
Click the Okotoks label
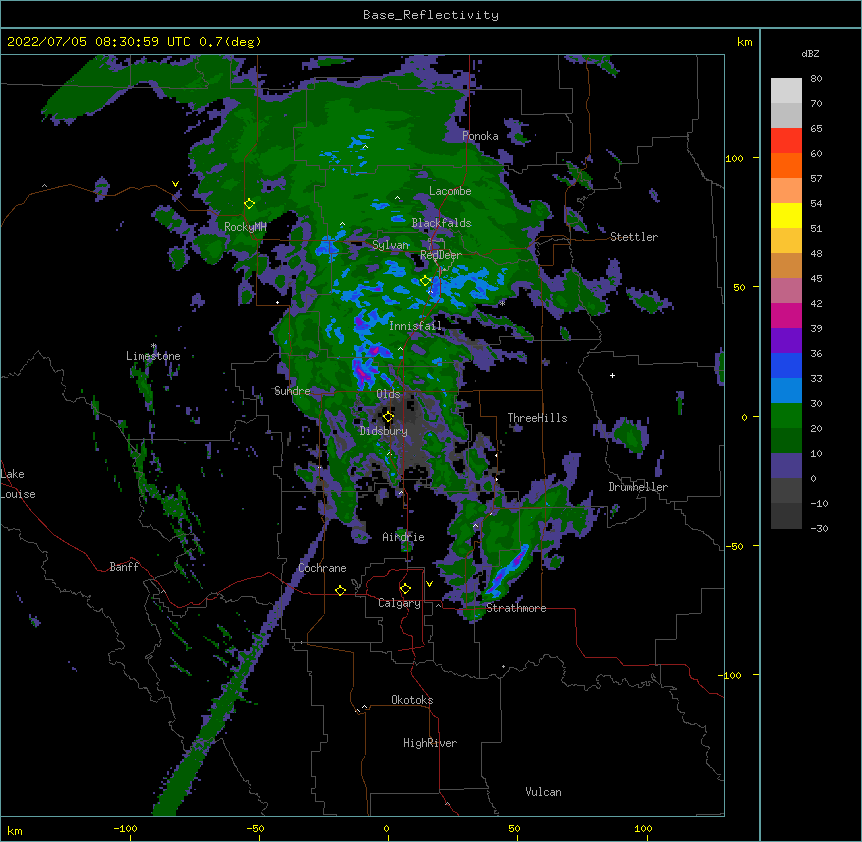tap(412, 700)
